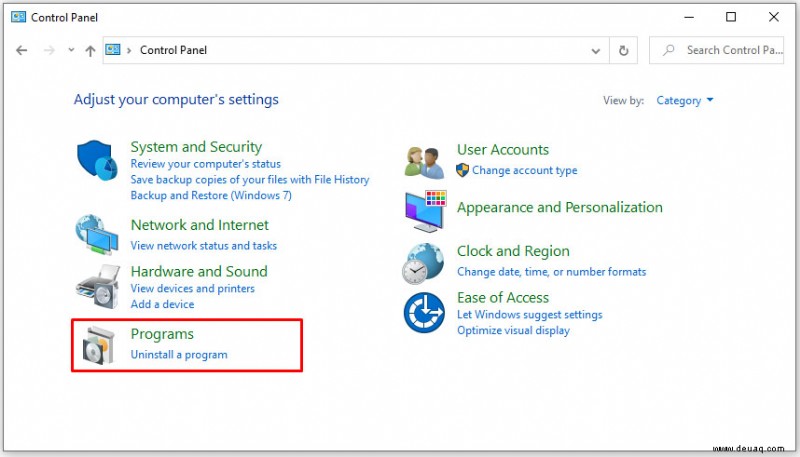800x457 pixels.
Task: Click the System and Security shield icon
Action: 97,160
